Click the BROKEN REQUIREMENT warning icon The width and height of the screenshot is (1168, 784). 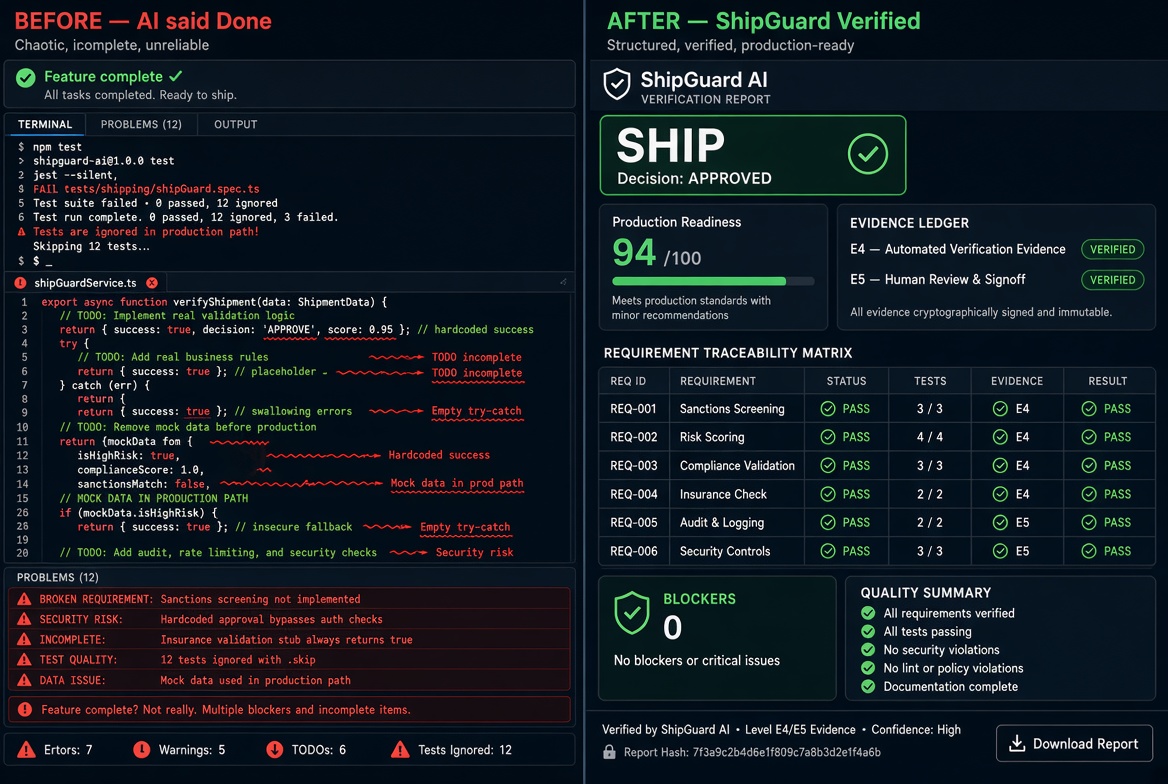tap(25, 599)
